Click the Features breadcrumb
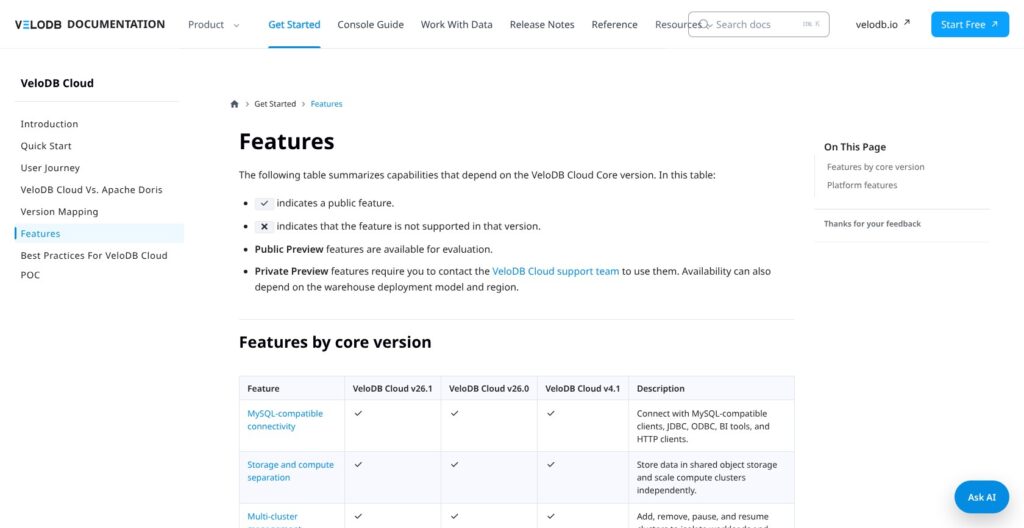Viewport: 1024px width, 528px height. (x=327, y=104)
